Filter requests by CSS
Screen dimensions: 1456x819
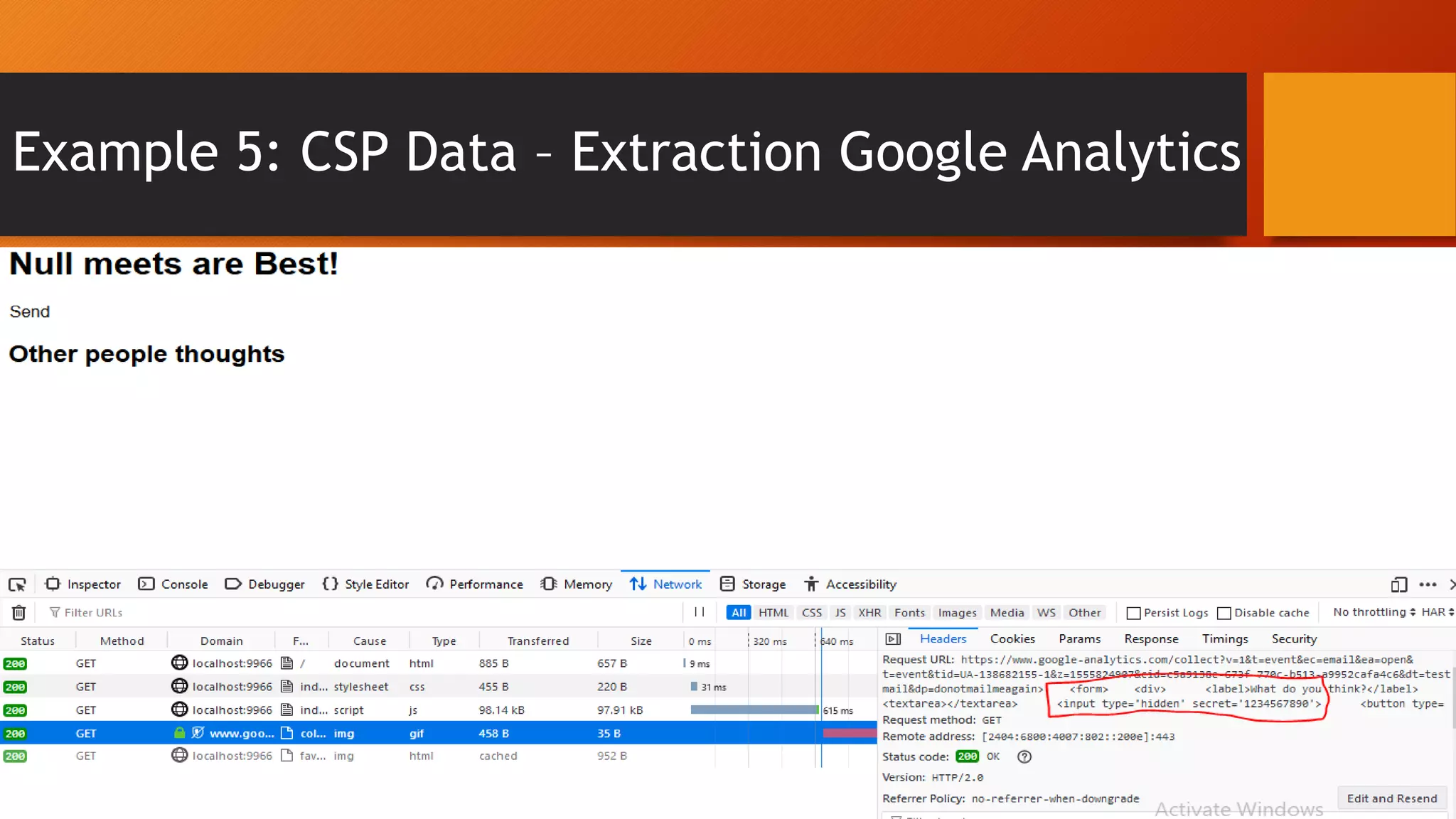812,612
